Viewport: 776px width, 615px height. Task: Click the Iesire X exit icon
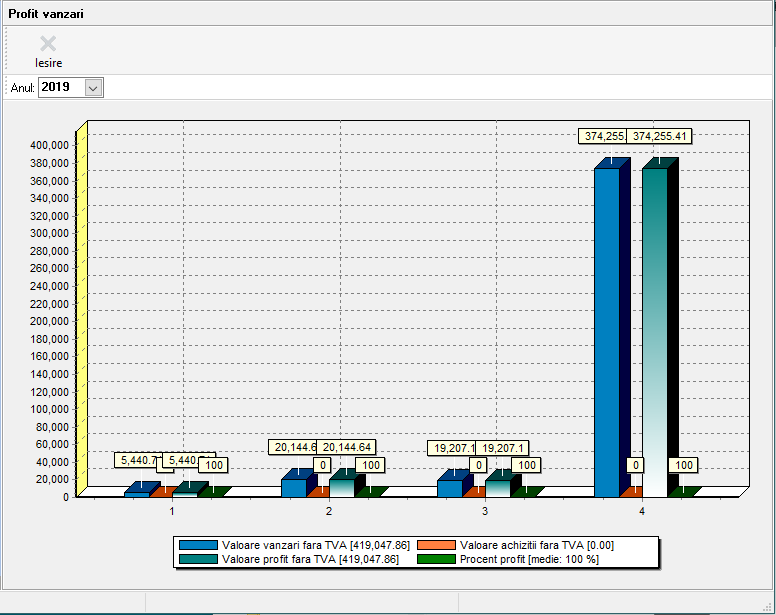tap(48, 43)
